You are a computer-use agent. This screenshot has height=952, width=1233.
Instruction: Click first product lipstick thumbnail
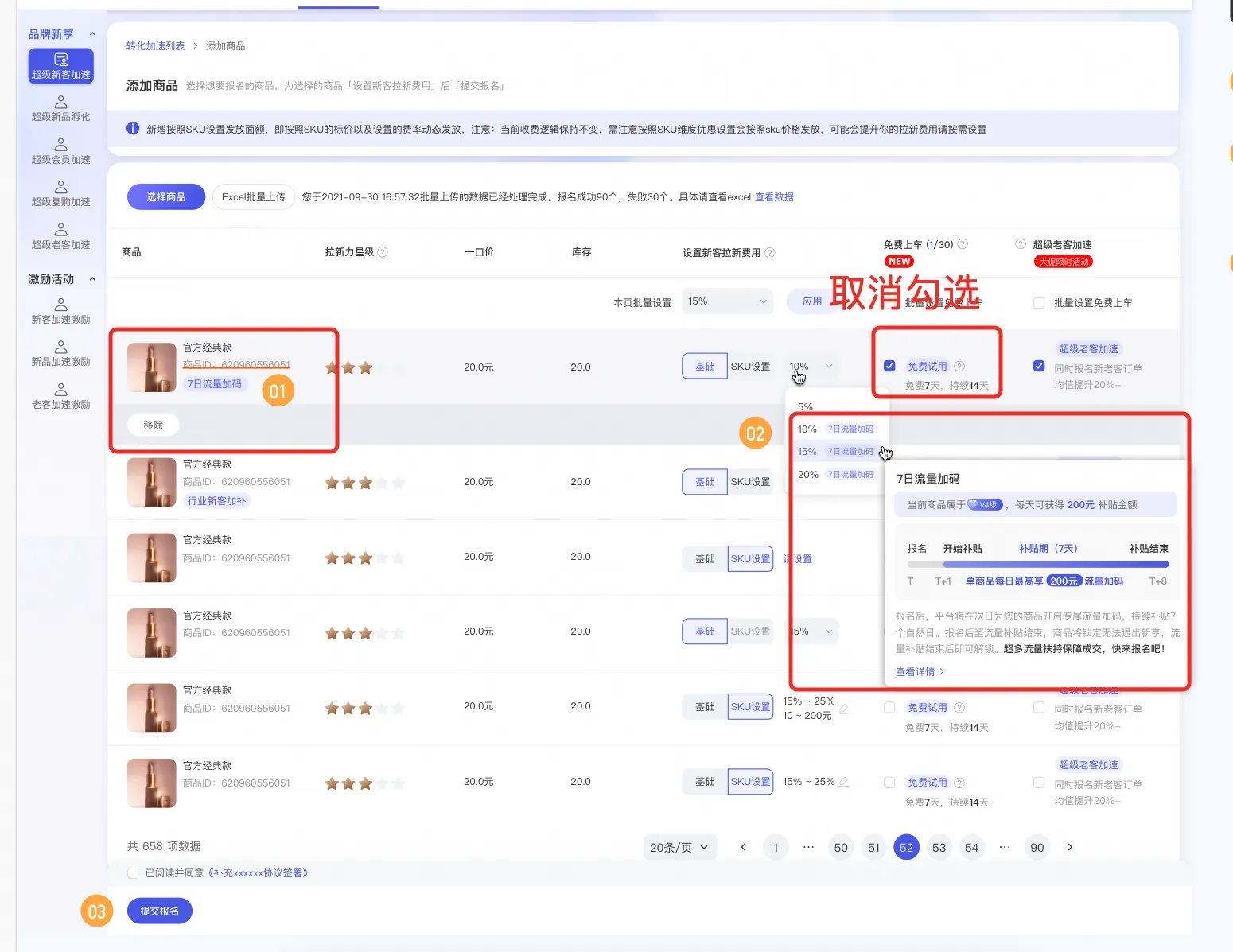152,367
